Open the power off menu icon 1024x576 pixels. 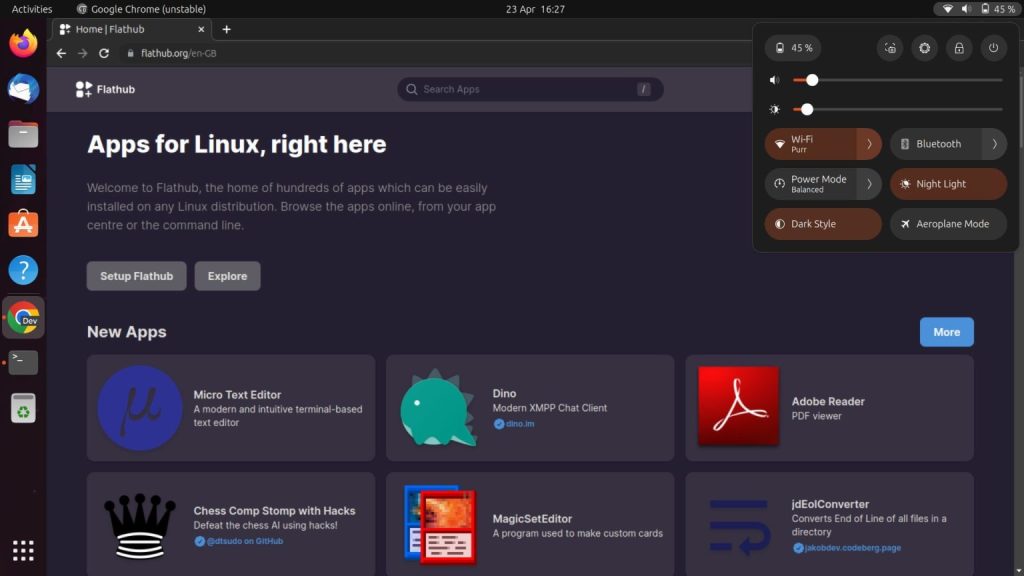pos(993,48)
